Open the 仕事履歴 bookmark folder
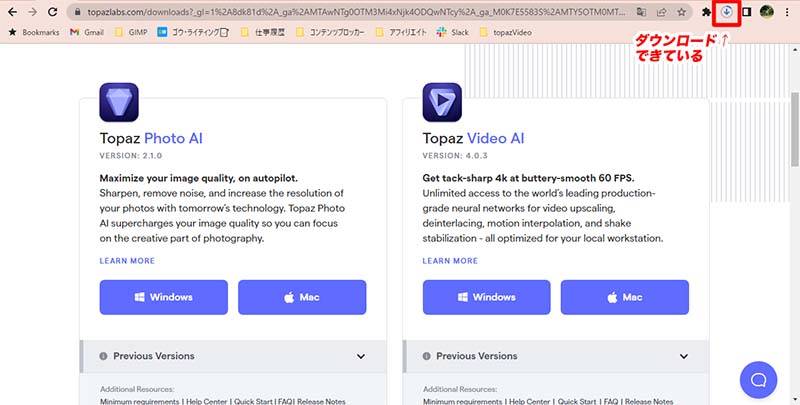The height and width of the screenshot is (405, 800). click(263, 32)
